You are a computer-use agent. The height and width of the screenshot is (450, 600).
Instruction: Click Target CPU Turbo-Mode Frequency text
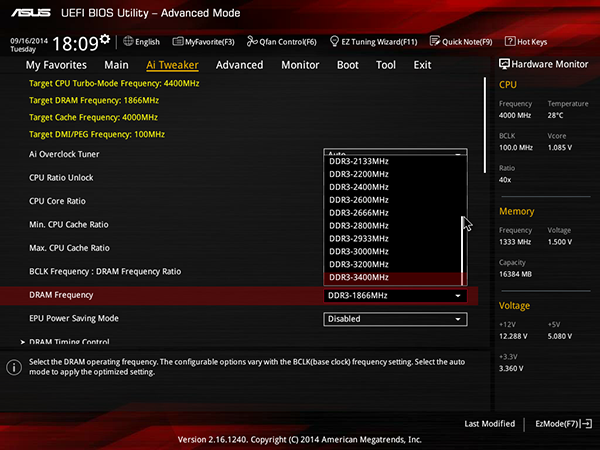tap(114, 83)
